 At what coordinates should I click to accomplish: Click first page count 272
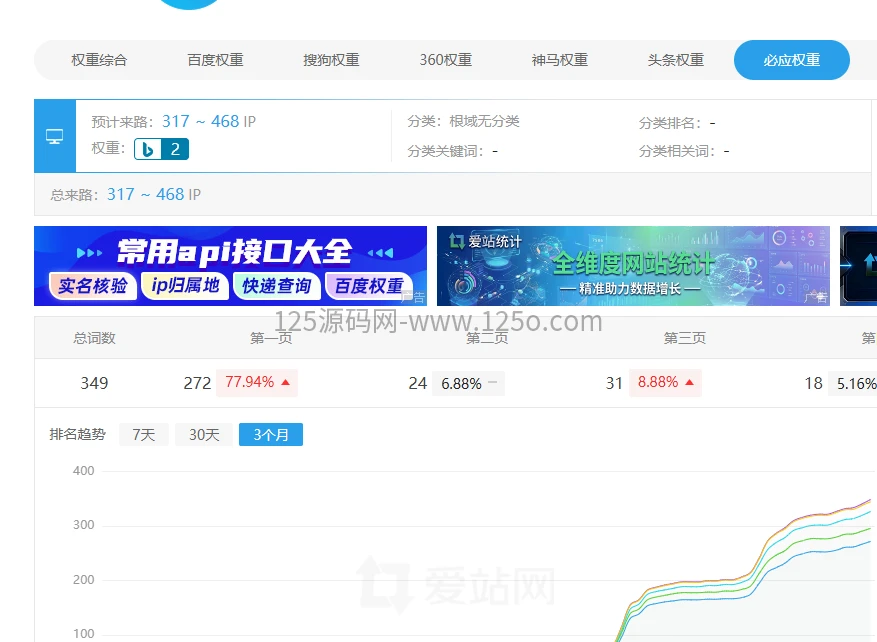197,383
